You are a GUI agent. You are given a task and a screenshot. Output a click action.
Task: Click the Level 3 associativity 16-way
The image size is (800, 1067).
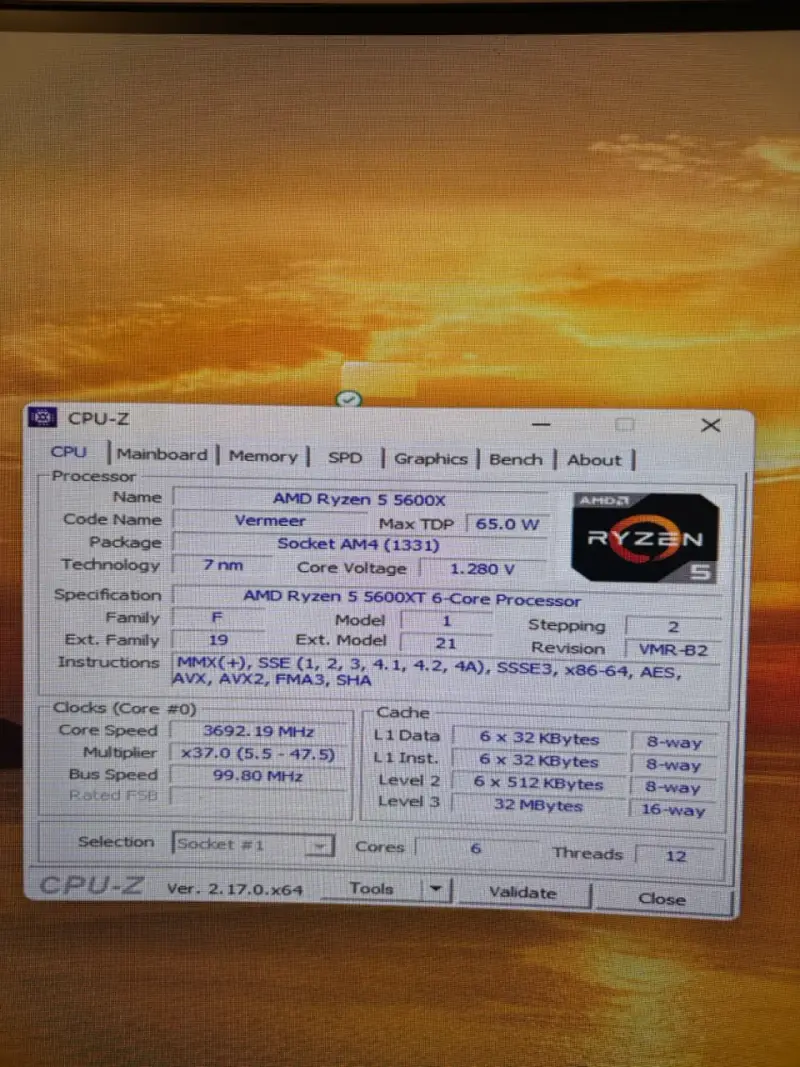tap(673, 810)
